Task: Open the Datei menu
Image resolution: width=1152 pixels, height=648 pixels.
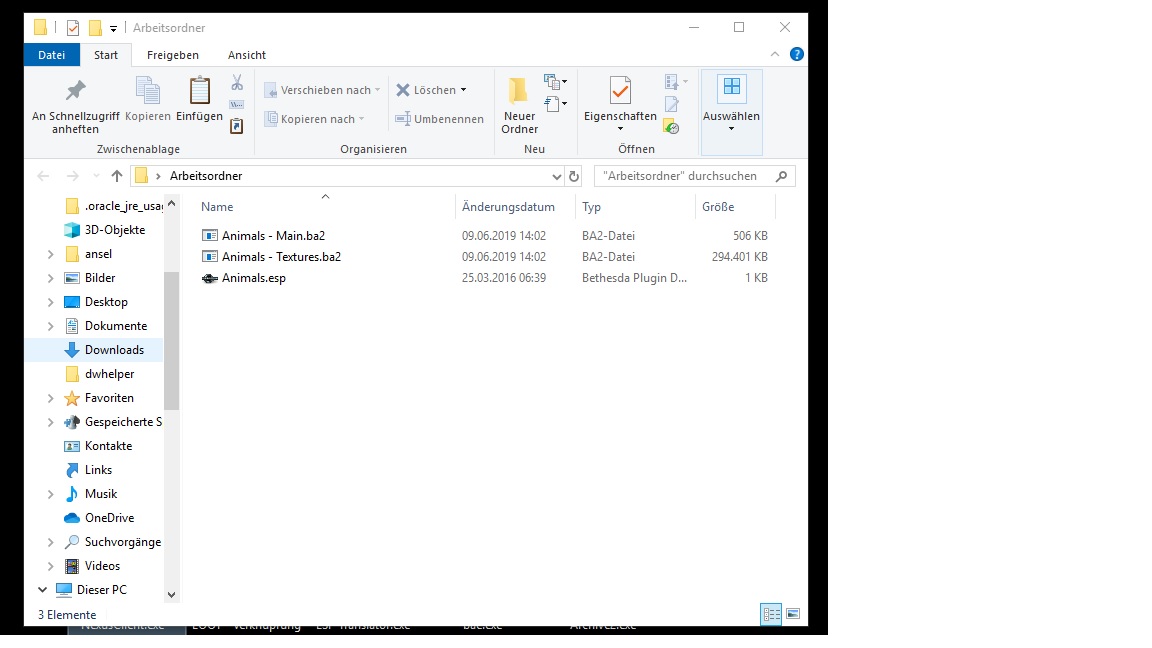Action: (52, 55)
